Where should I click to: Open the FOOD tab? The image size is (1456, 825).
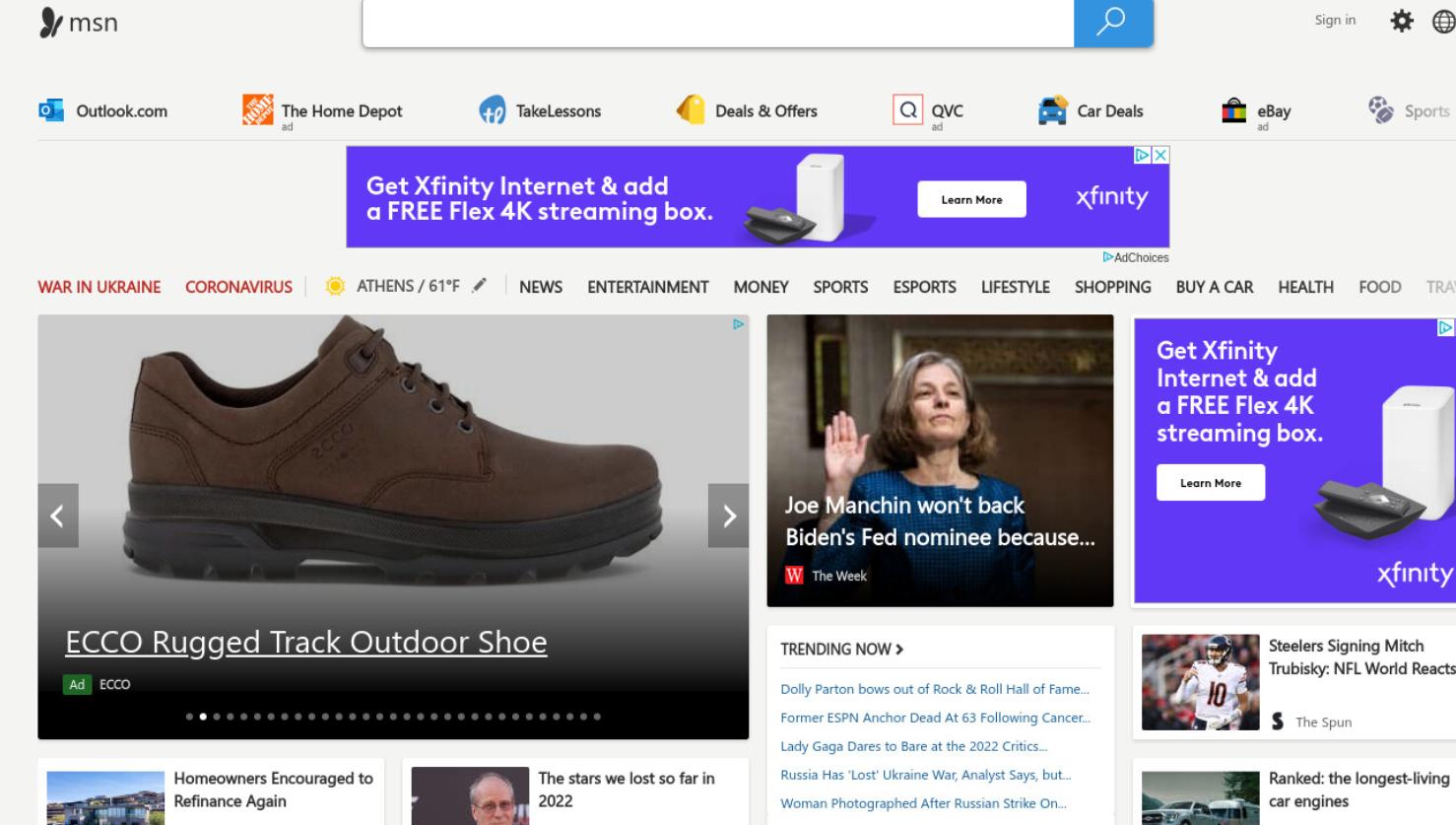[1380, 287]
